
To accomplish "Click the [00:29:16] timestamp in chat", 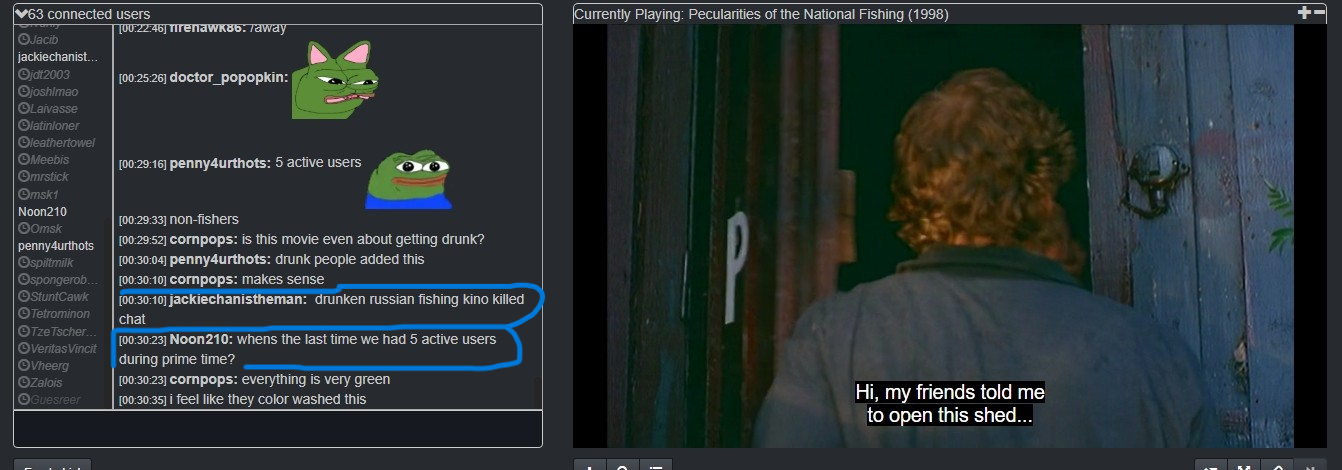I will click(x=143, y=163).
